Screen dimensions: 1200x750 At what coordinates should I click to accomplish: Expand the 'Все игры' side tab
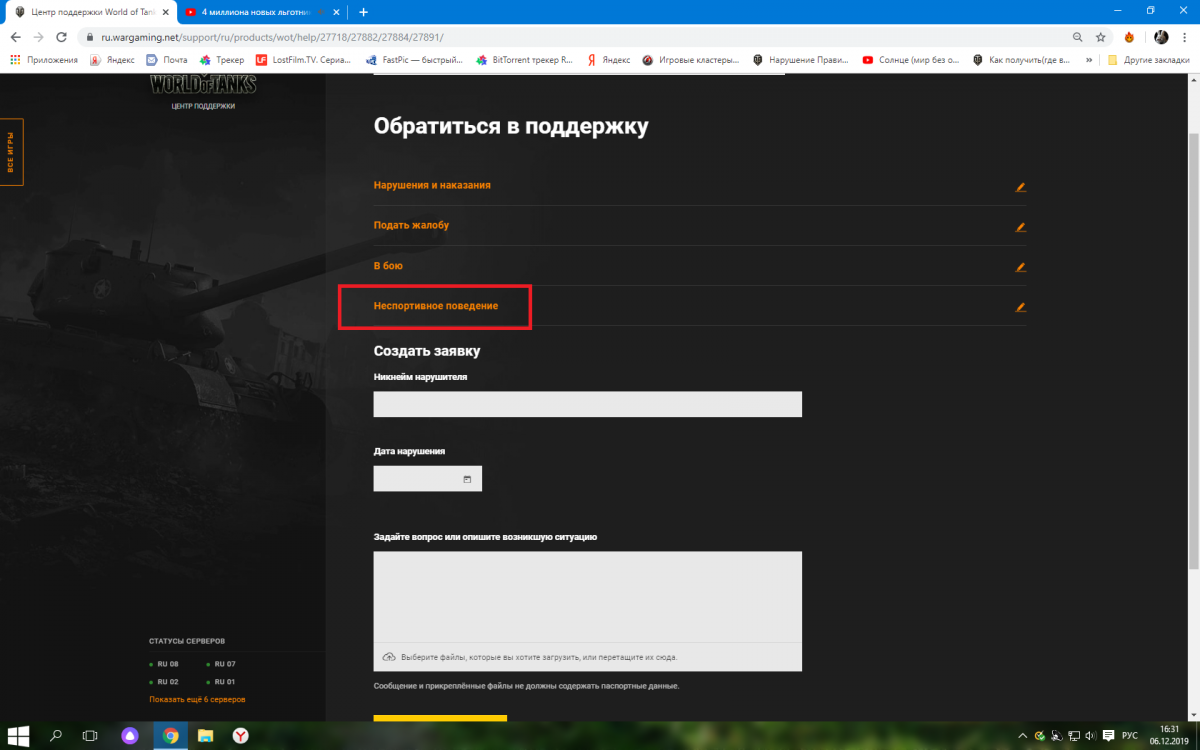[11, 152]
